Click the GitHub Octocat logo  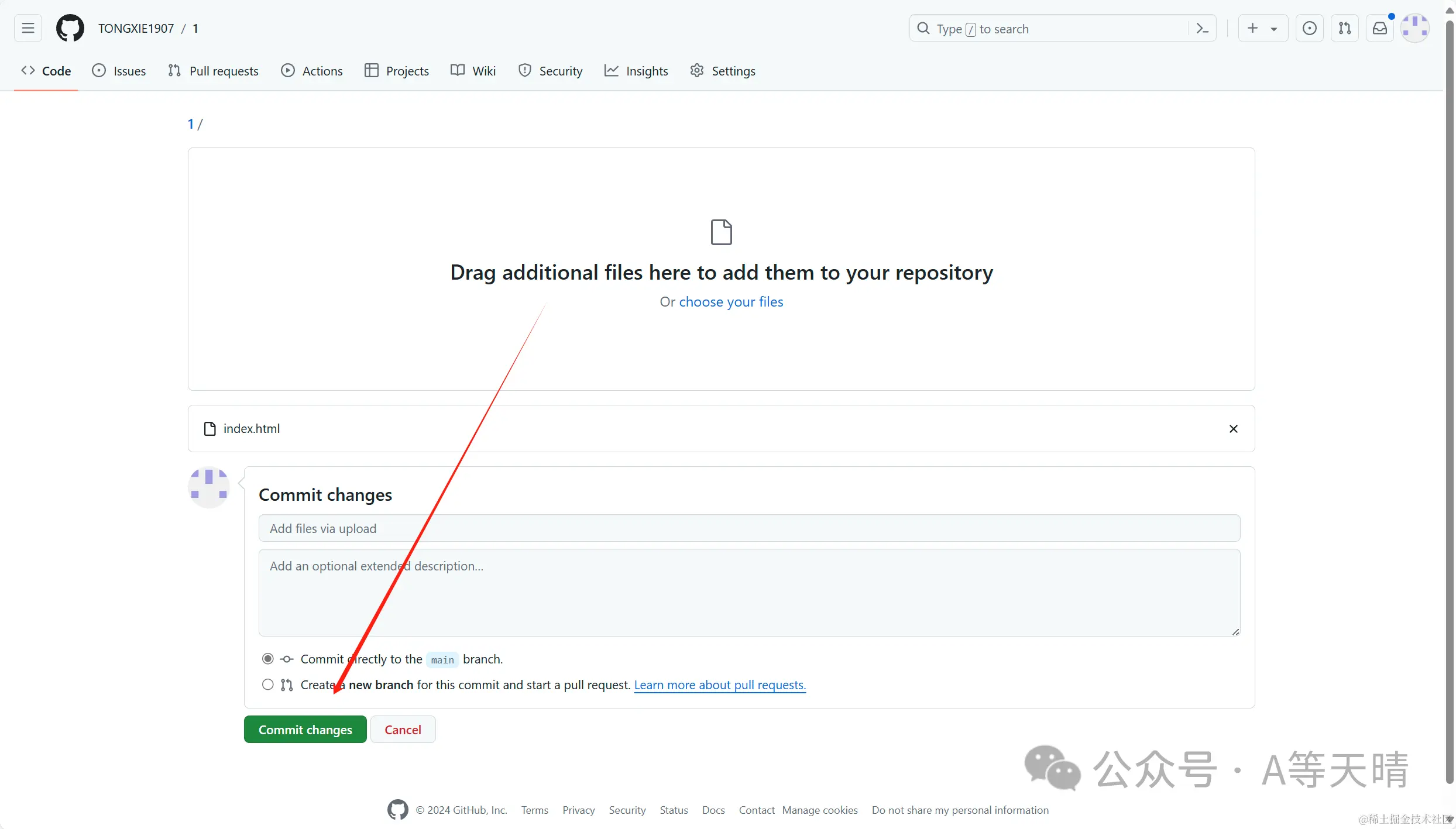click(70, 28)
